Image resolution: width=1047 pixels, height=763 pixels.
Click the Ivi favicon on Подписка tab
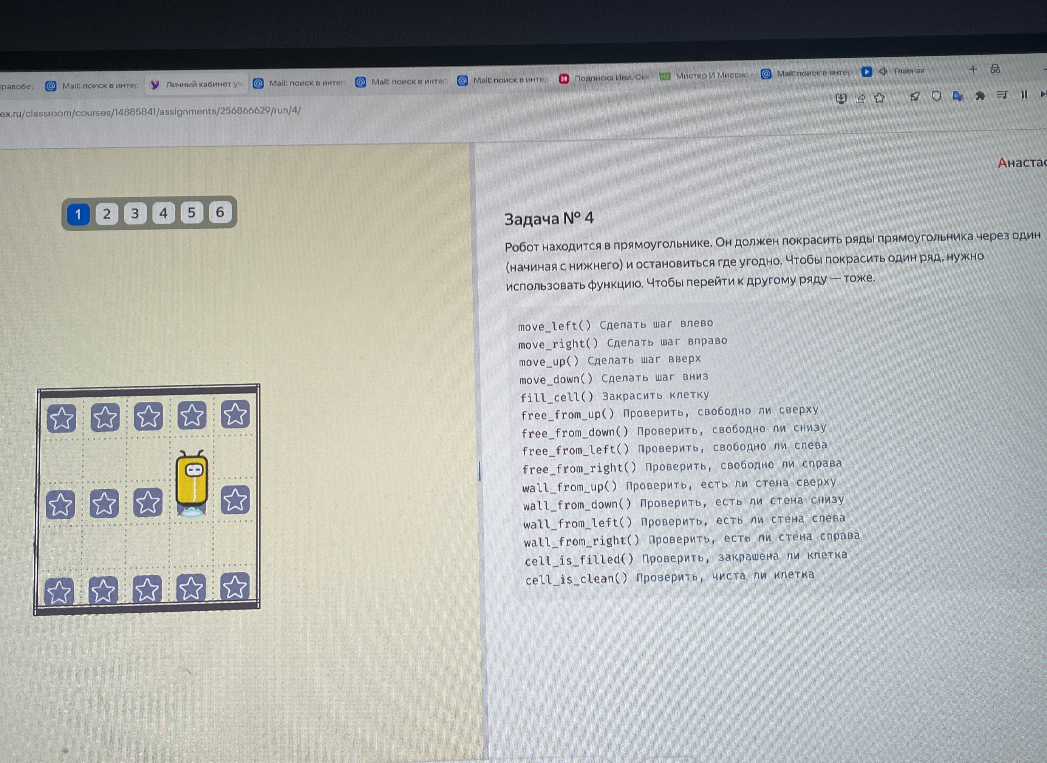click(x=564, y=79)
